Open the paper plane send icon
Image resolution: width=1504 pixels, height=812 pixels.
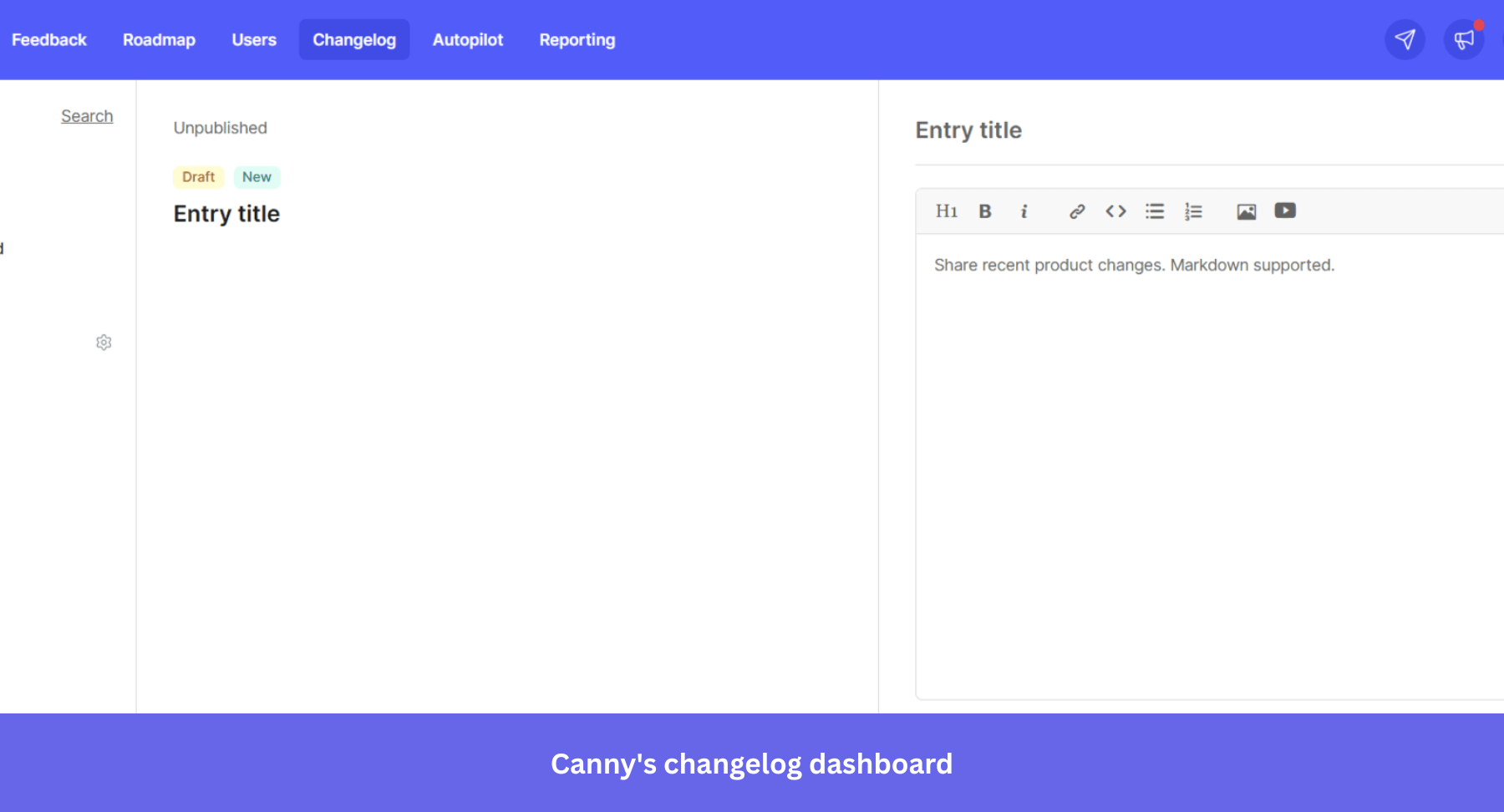click(x=1405, y=39)
